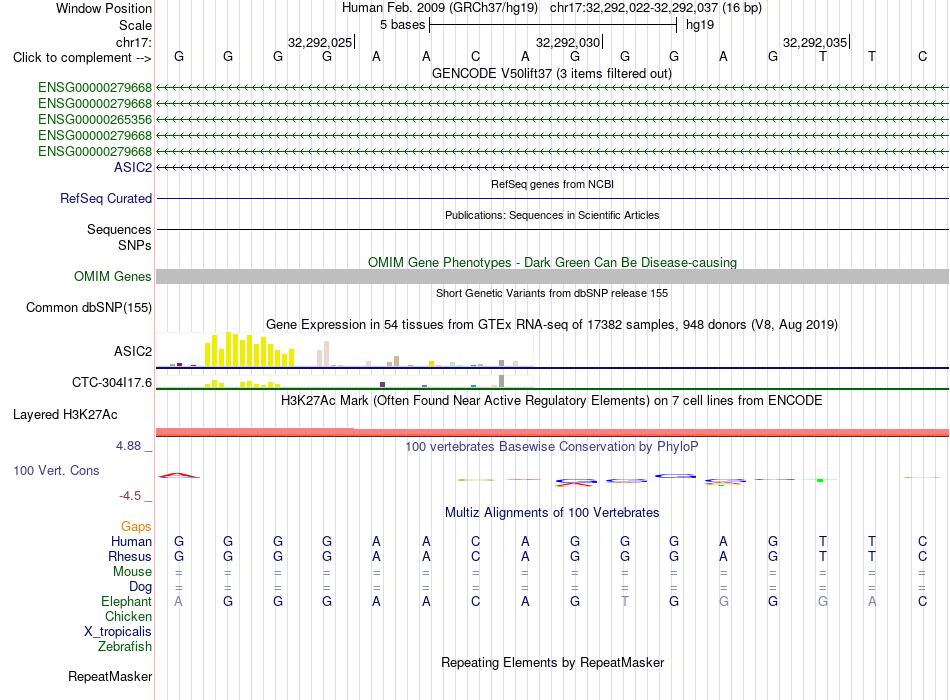This screenshot has height=700, width=950.
Task: Click the 4.88 upper conservation scale value
Action: (x=128, y=445)
